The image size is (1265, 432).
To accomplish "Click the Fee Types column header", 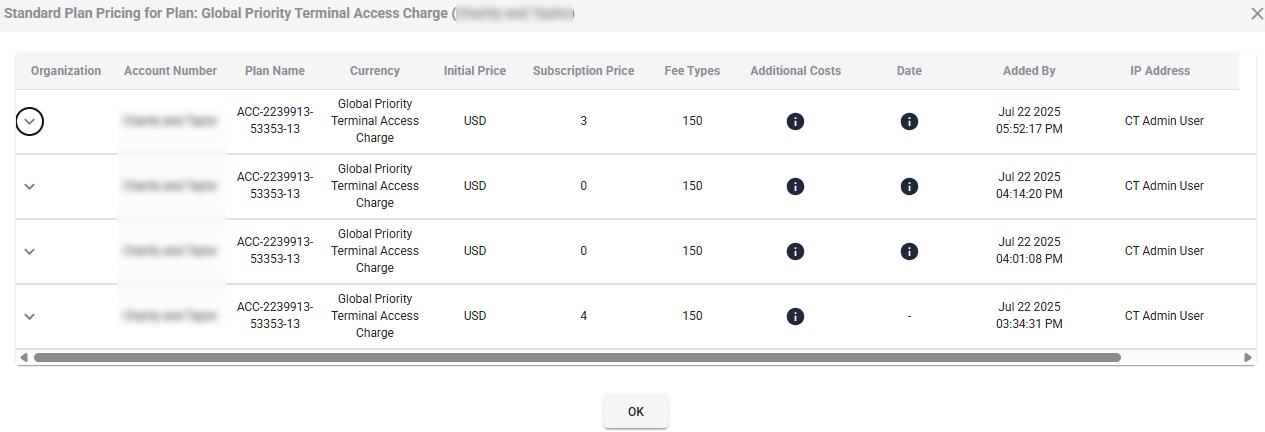I will tap(692, 71).
